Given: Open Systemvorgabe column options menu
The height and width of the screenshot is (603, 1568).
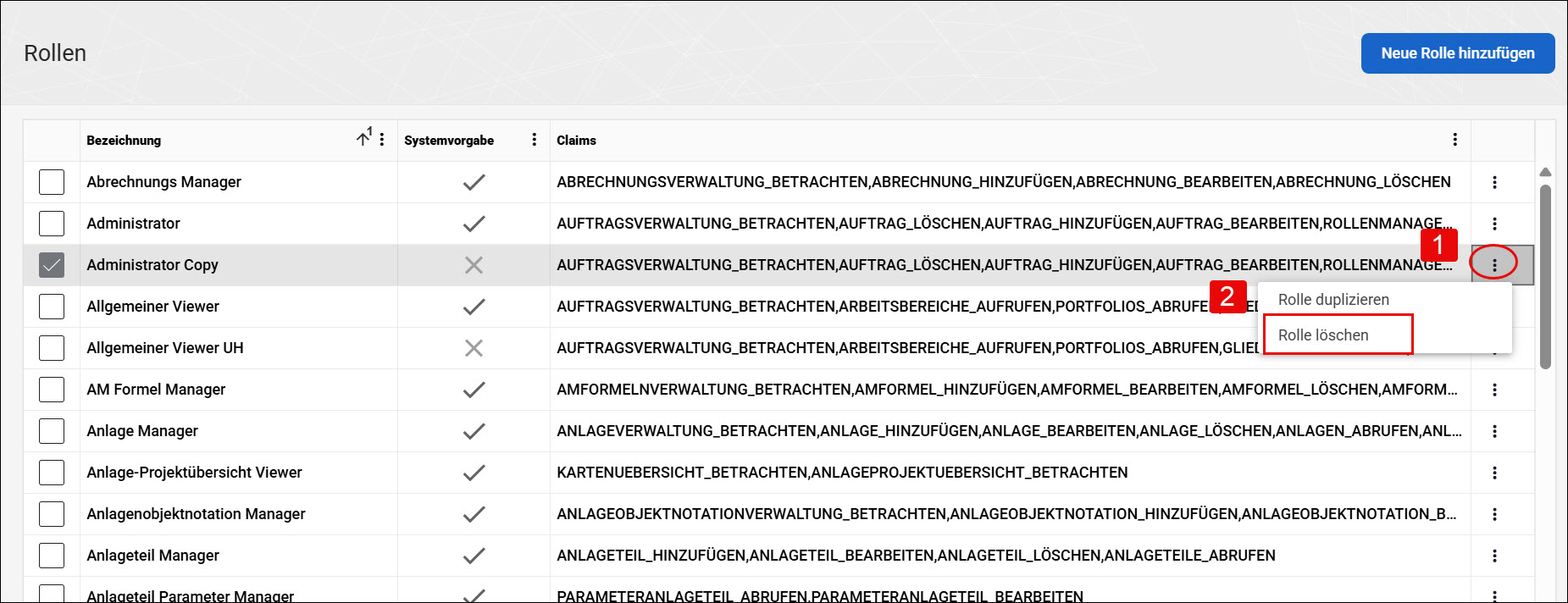Looking at the screenshot, I should [x=534, y=140].
